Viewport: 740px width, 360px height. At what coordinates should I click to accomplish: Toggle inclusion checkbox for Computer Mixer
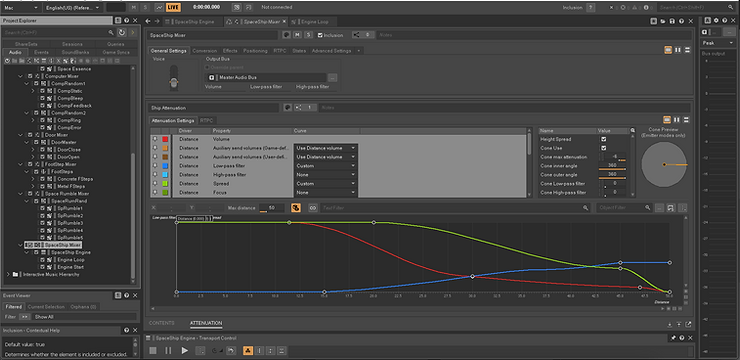[x=30, y=76]
